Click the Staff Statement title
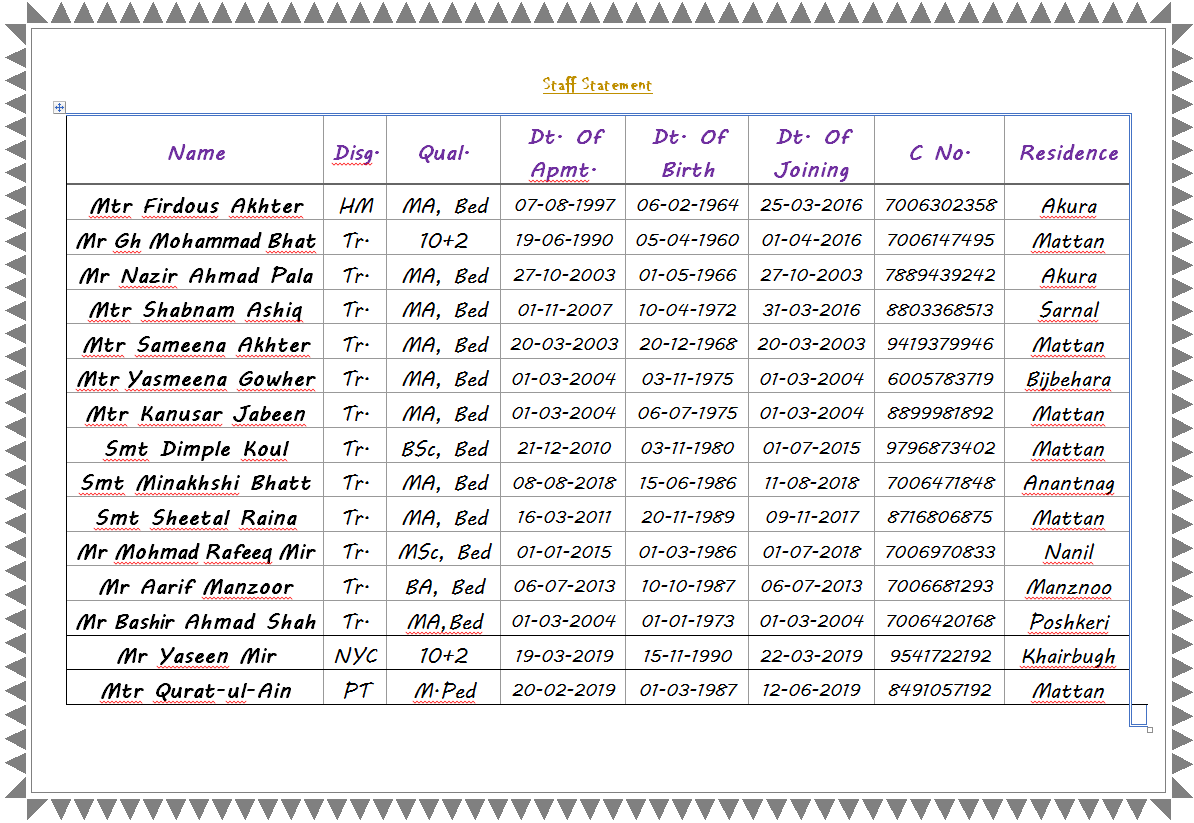 click(596, 85)
